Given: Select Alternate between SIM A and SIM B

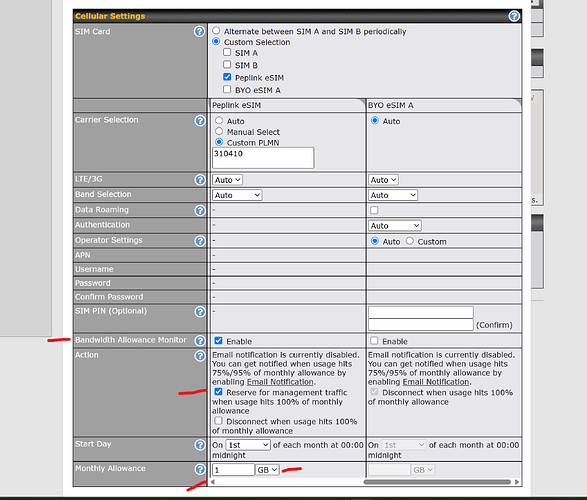Looking at the screenshot, I should [216, 30].
